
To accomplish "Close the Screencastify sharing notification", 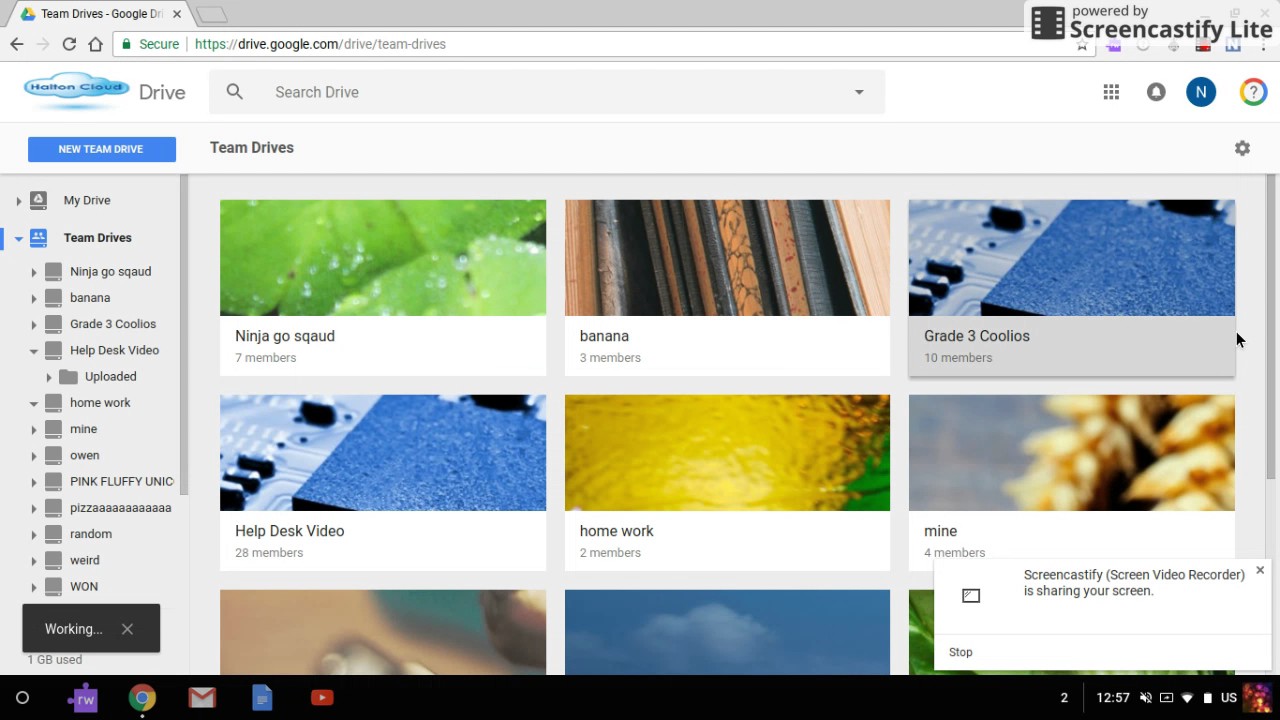I will click(x=1260, y=571).
